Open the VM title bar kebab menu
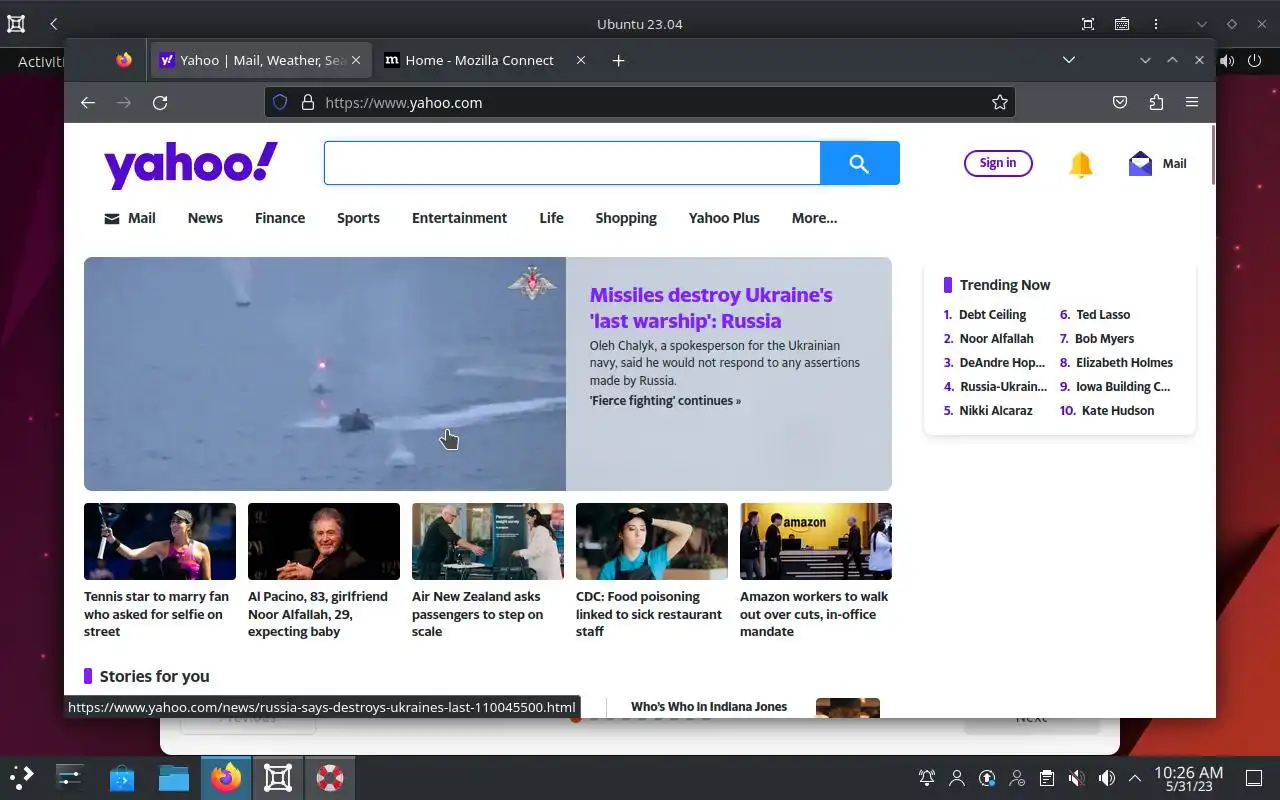This screenshot has width=1280, height=800. (x=1156, y=24)
